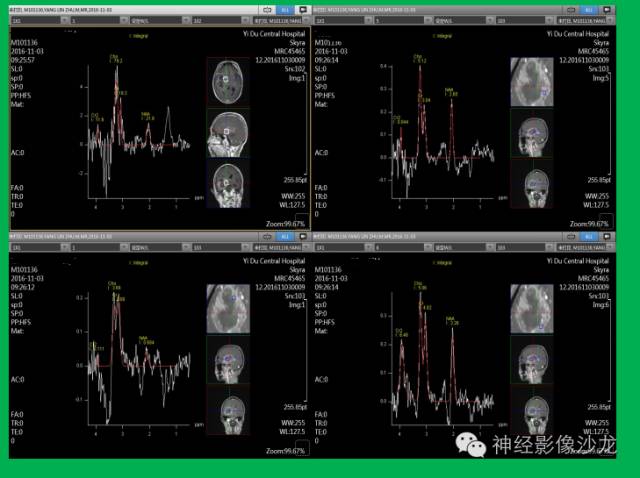Select the axial brain thumbnail in top-left pane
640x478 pixels.
228,82
